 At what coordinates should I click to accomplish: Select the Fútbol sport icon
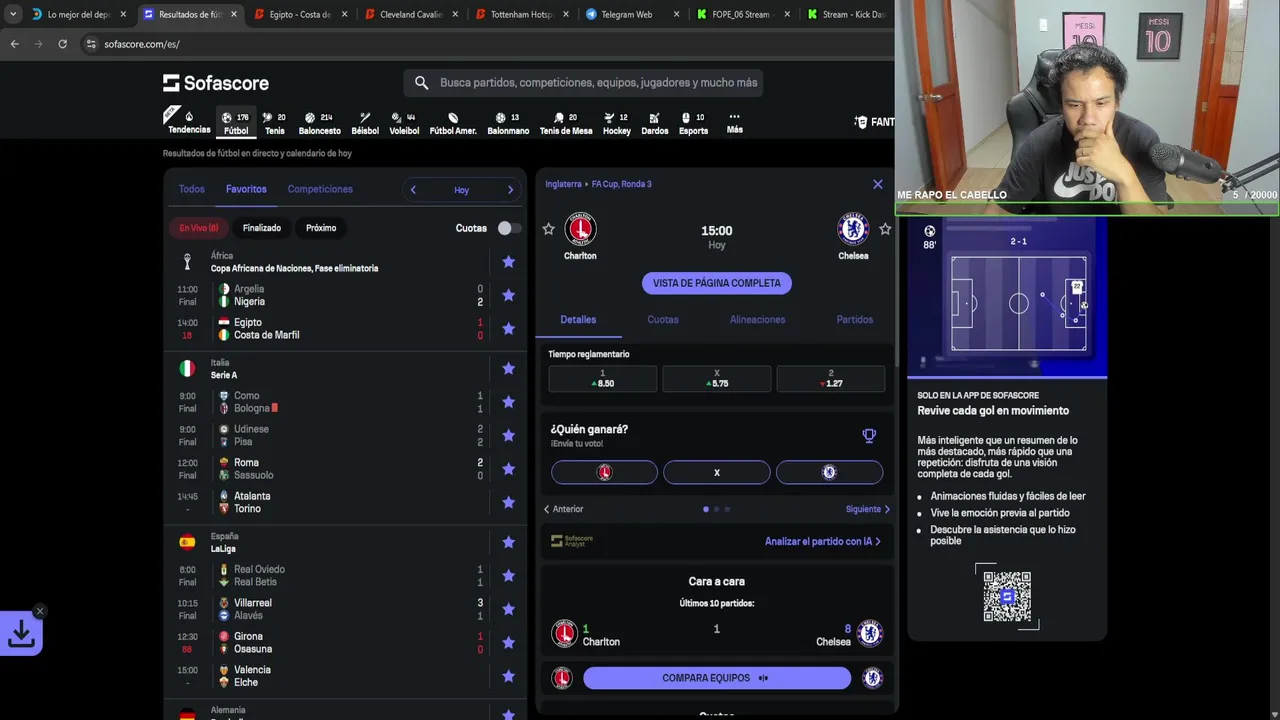coord(236,122)
